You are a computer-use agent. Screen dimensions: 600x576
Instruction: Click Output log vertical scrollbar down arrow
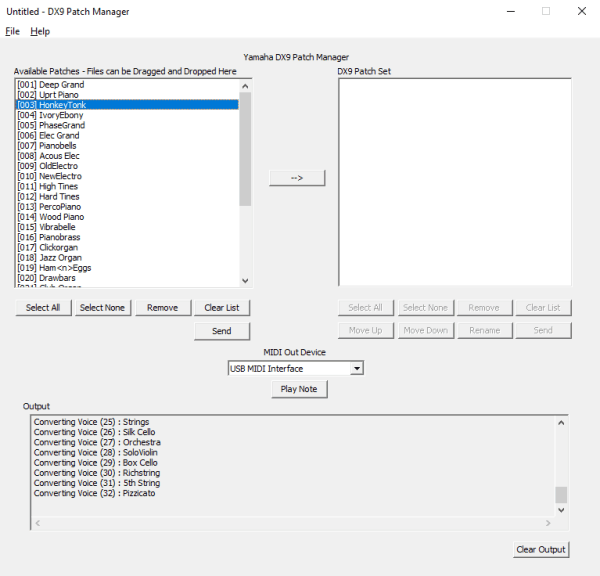(x=561, y=510)
